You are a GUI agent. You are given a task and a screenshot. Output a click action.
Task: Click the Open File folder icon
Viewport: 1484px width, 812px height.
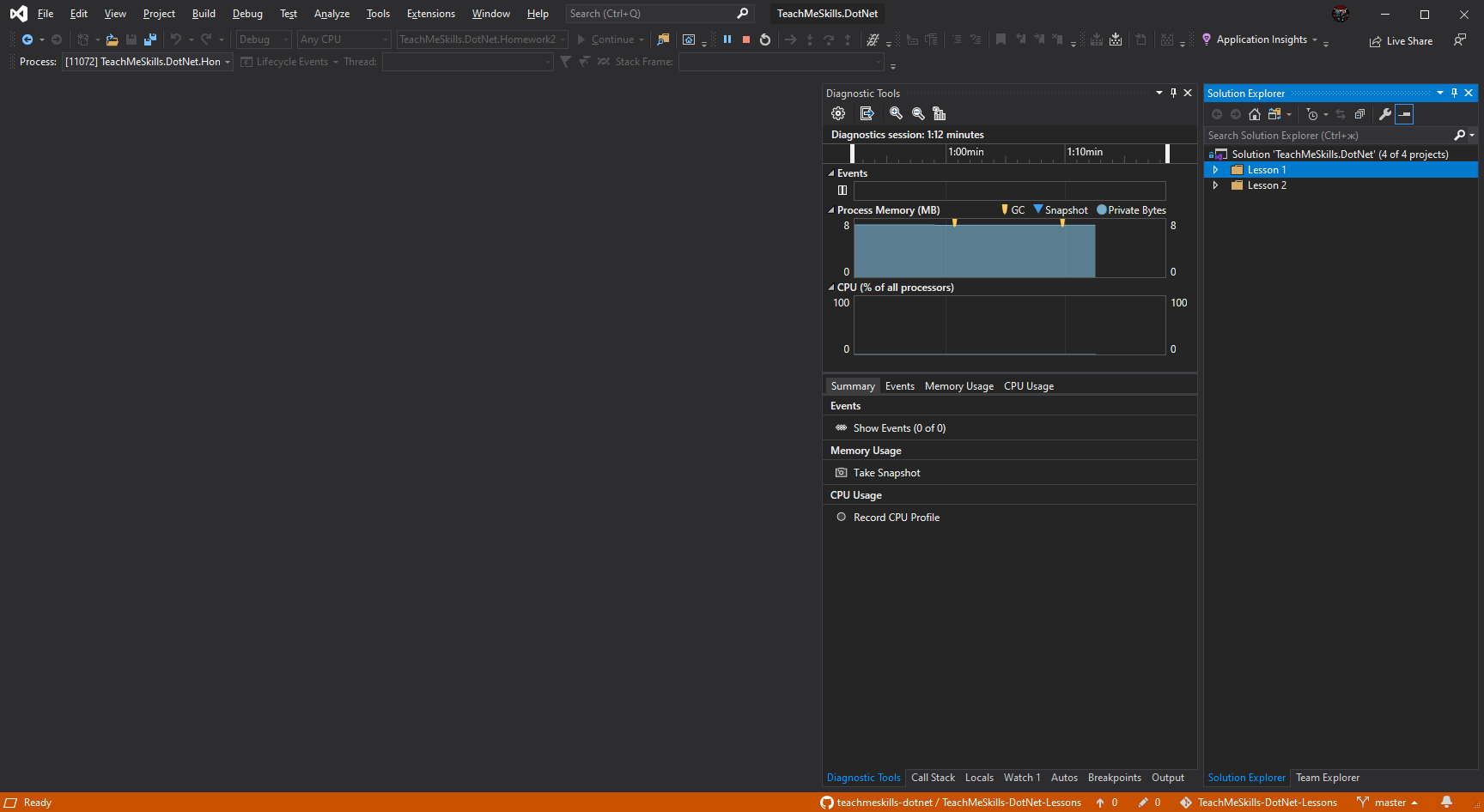click(112, 39)
